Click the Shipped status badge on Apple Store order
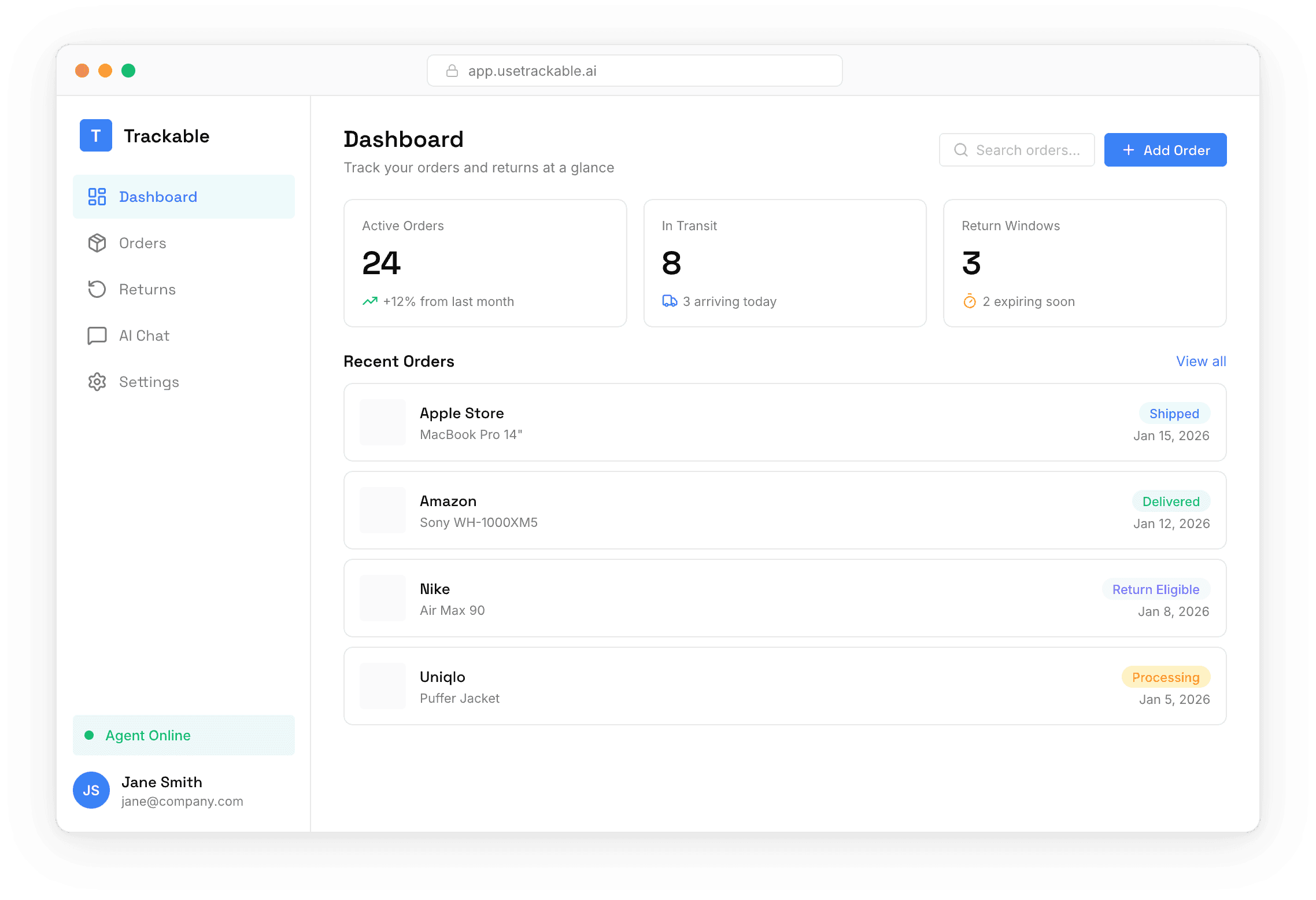This screenshot has height=900, width=1316. pyautogui.click(x=1174, y=414)
